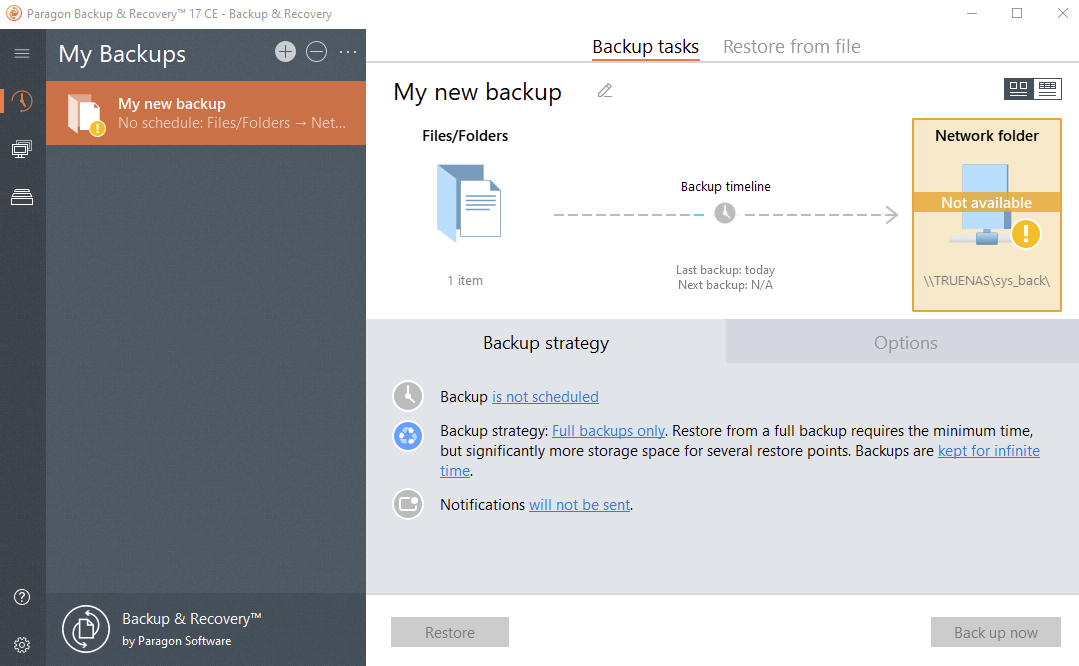Open the My Backups more options ellipsis
The image size is (1079, 666).
coord(348,52)
